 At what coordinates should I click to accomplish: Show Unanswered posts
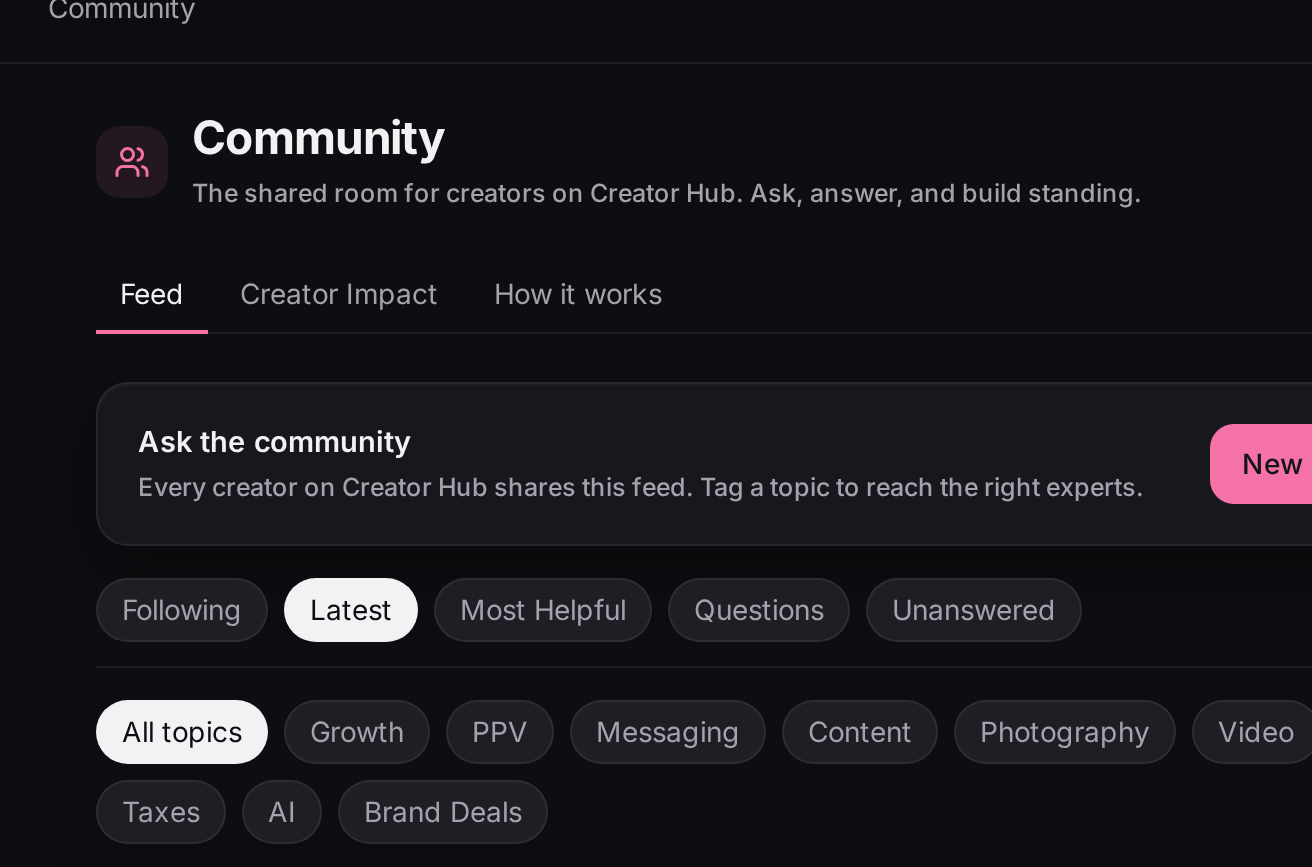pos(973,610)
